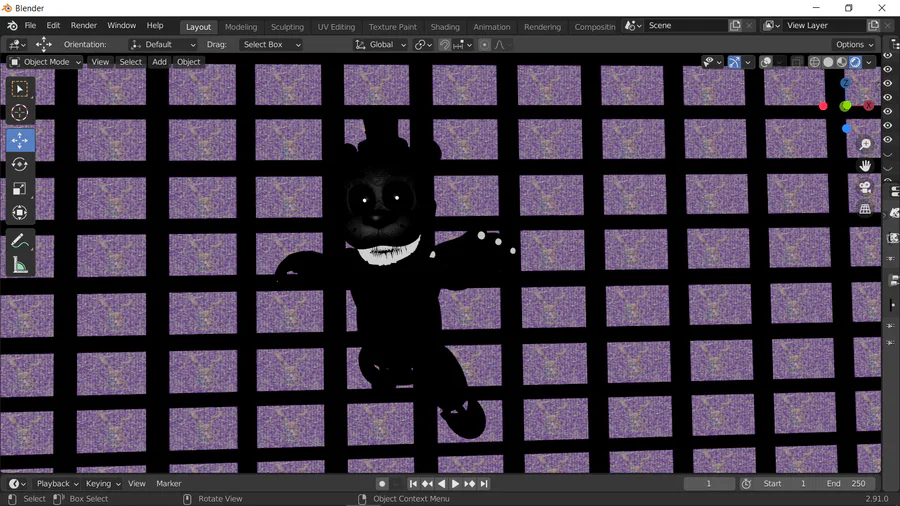The image size is (900, 506).
Task: Open the viewport Object menu
Action: point(188,62)
